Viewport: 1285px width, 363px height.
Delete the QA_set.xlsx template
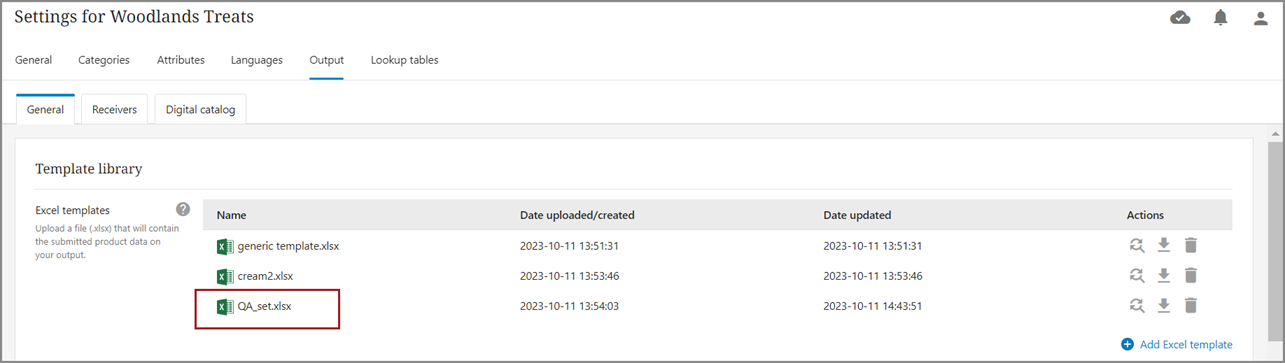[1191, 305]
